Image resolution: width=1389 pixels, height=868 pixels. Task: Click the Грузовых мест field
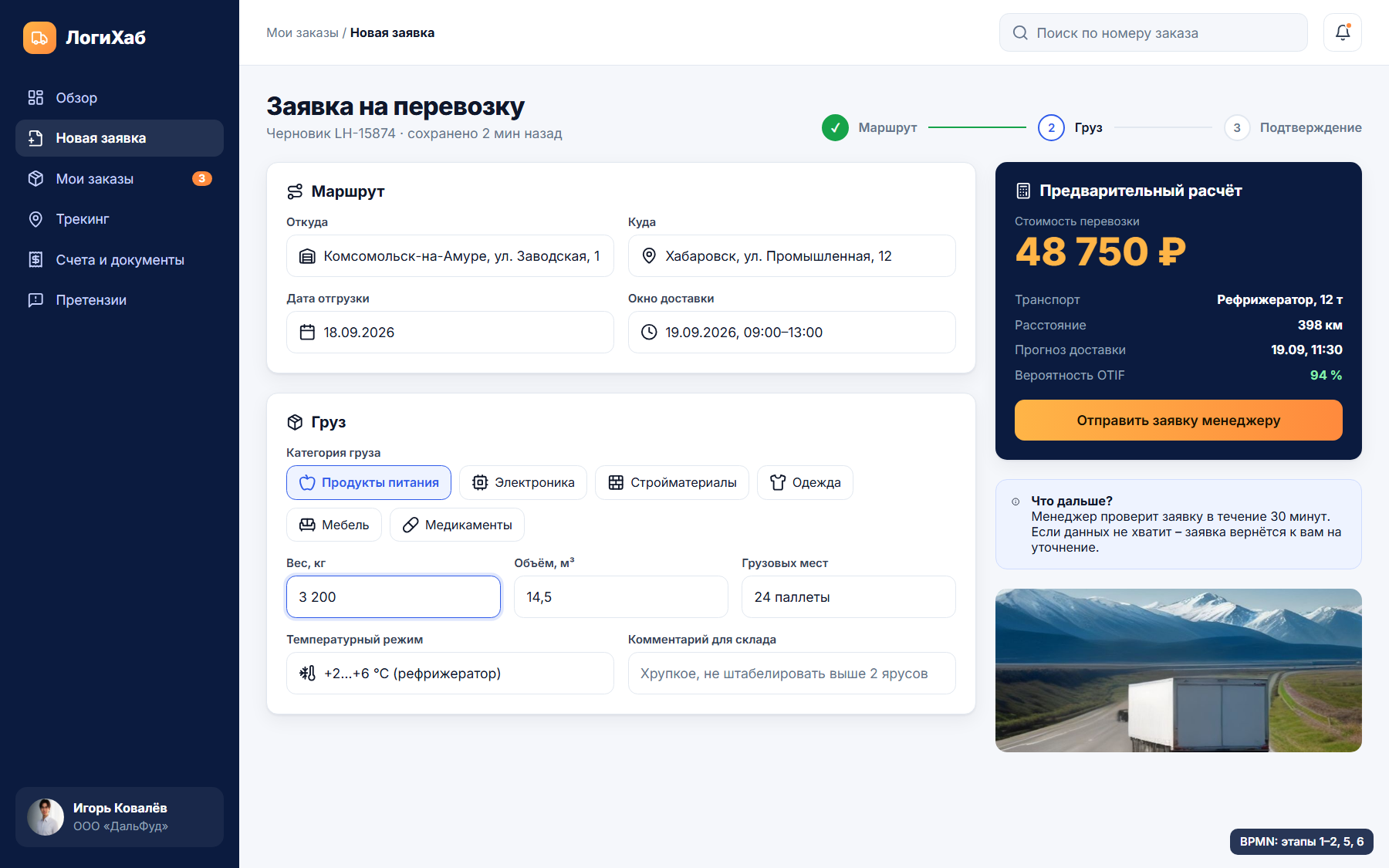pyautogui.click(x=849, y=597)
